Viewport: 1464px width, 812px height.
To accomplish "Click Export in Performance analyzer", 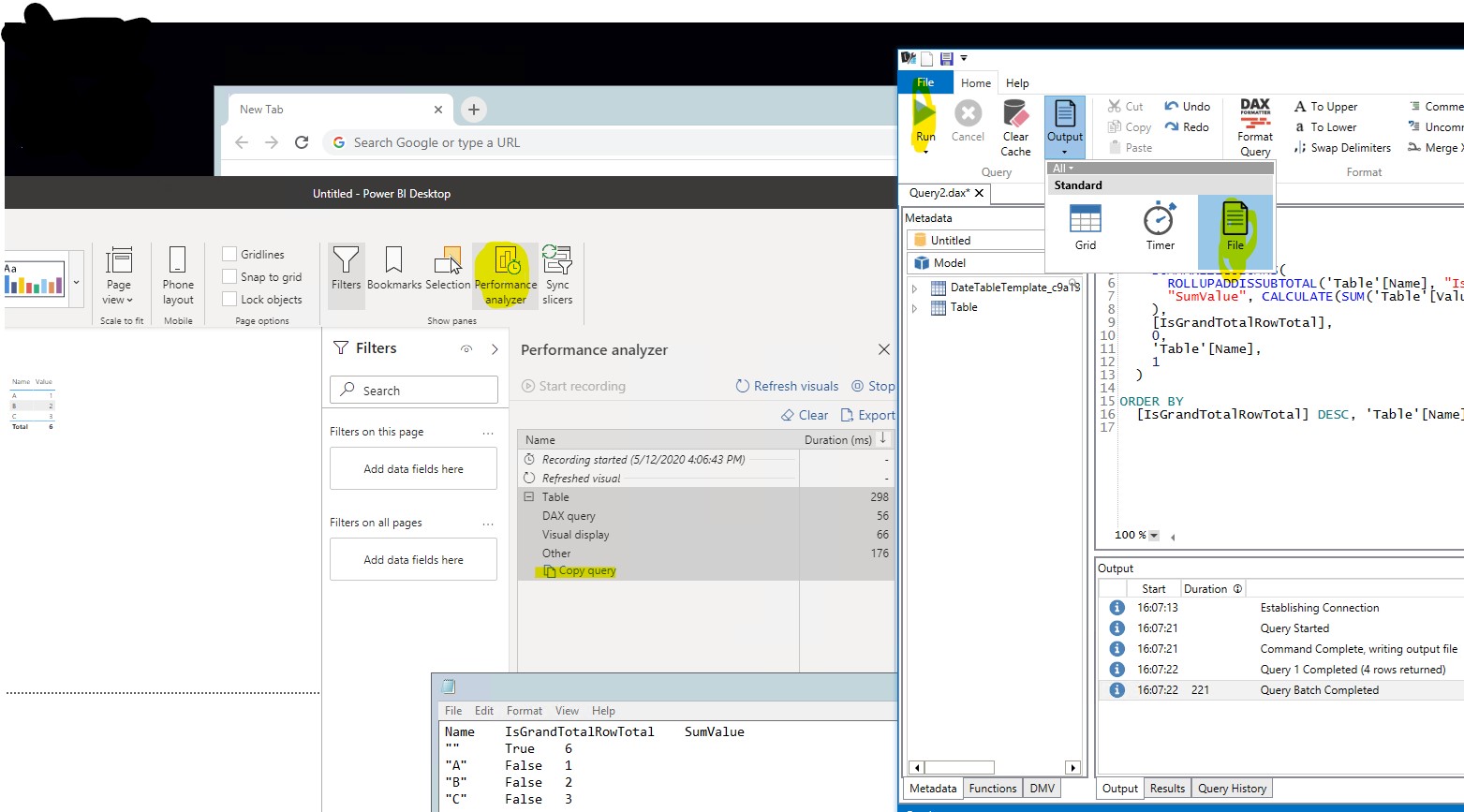I will (x=868, y=415).
